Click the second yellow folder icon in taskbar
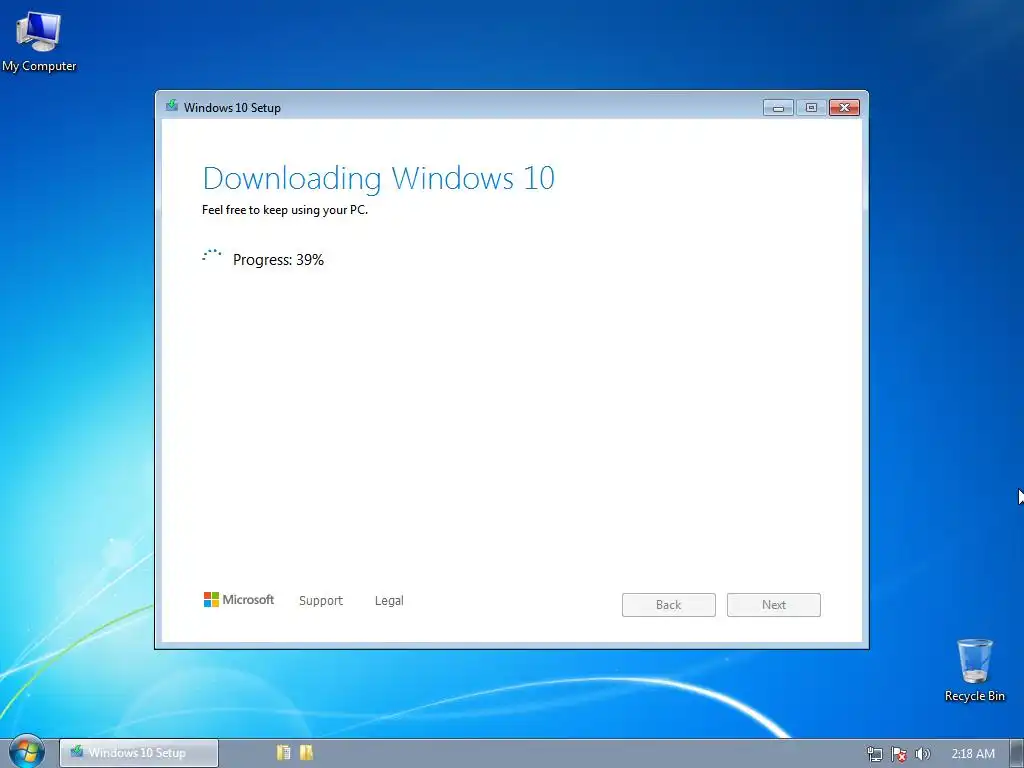The width and height of the screenshot is (1024, 768). click(x=306, y=752)
